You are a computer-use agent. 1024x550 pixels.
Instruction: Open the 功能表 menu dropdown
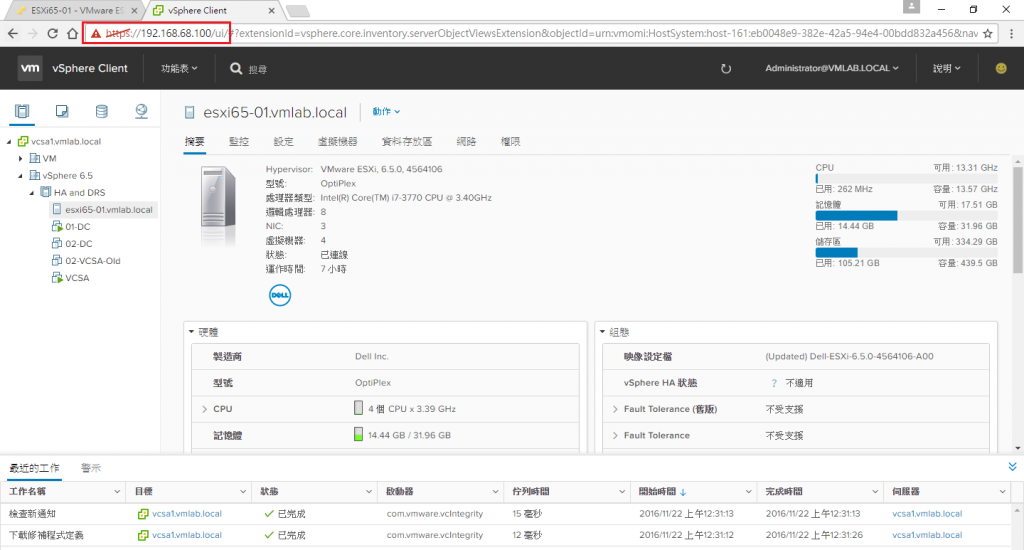click(x=179, y=69)
